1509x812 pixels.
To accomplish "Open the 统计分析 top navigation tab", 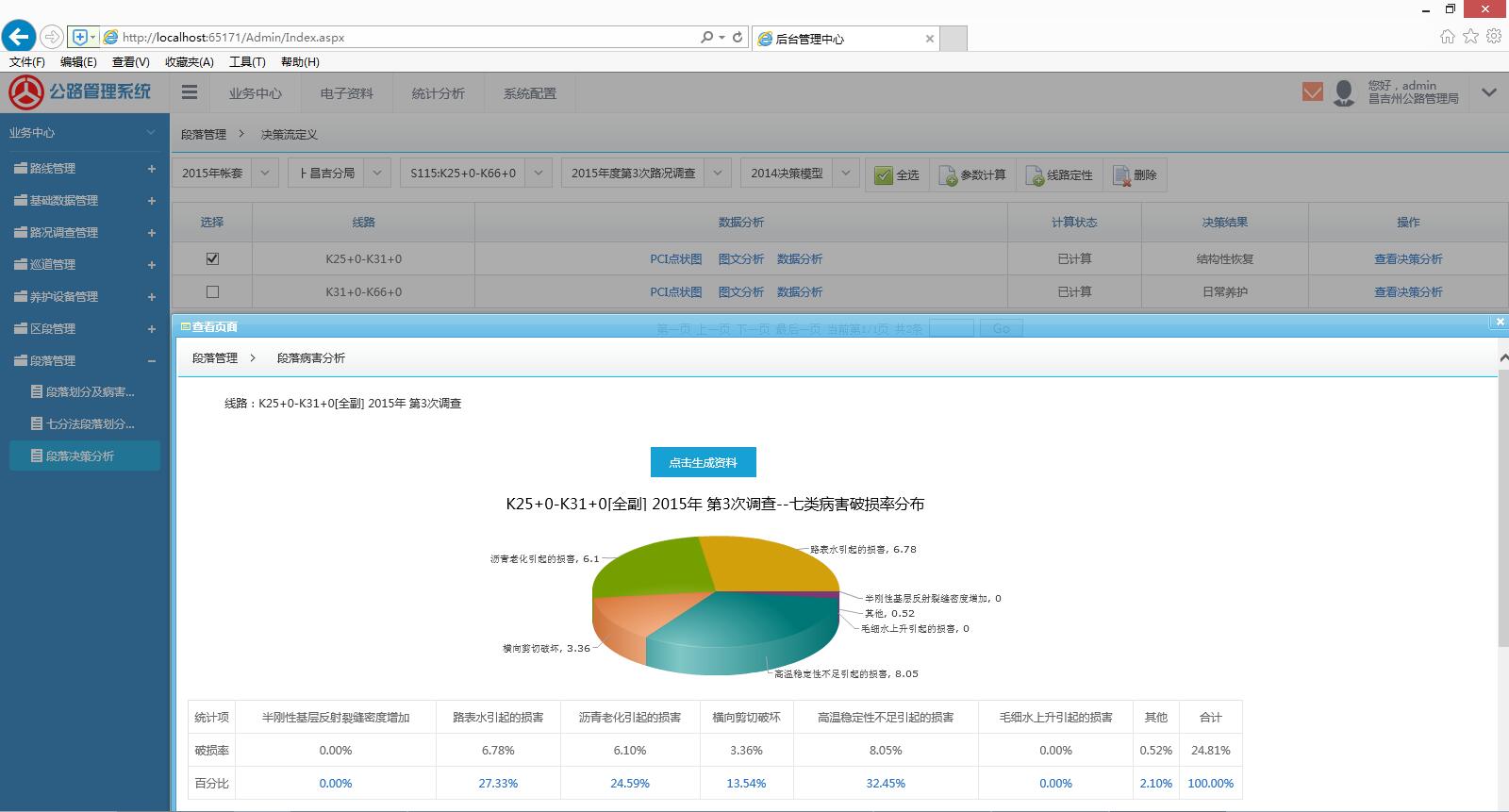I will (438, 93).
